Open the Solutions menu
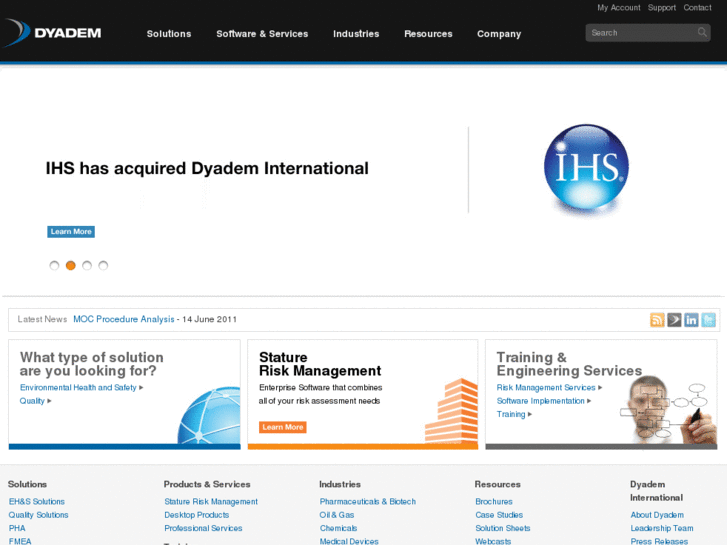This screenshot has height=545, width=727. click(x=169, y=34)
